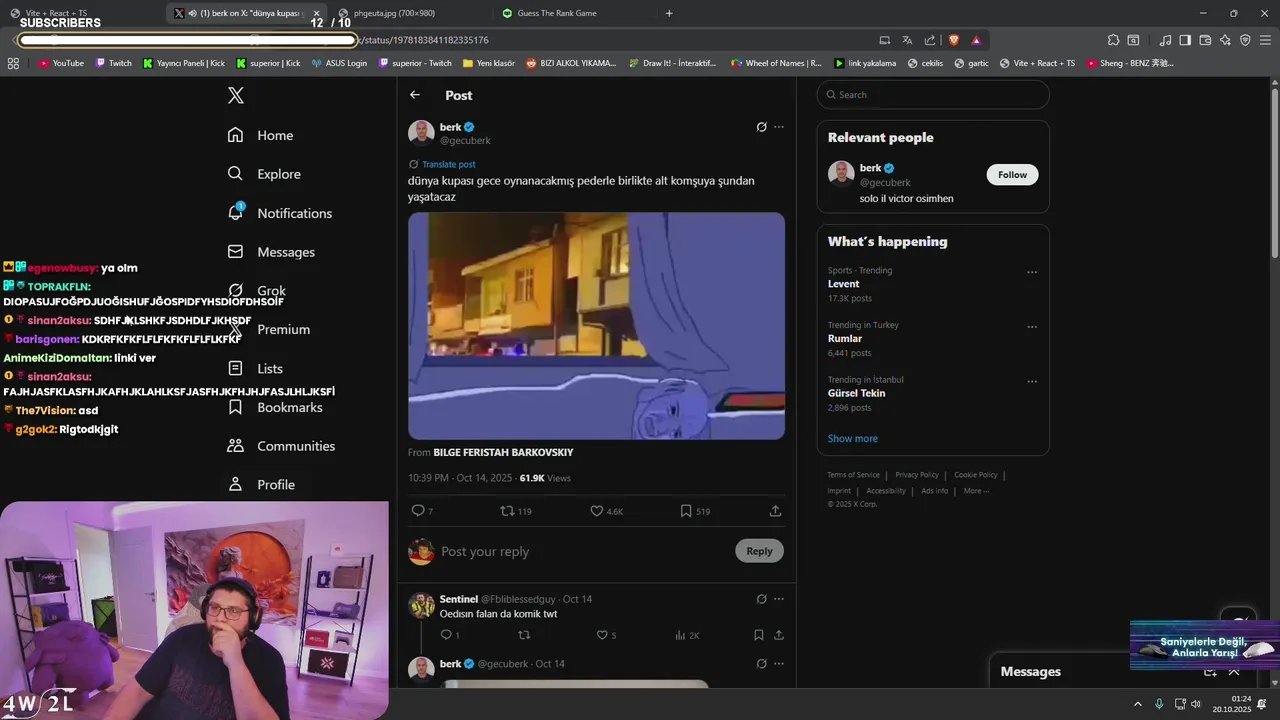Viewport: 1280px width, 720px height.
Task: Repost Sentinel's reply
Action: 524,635
